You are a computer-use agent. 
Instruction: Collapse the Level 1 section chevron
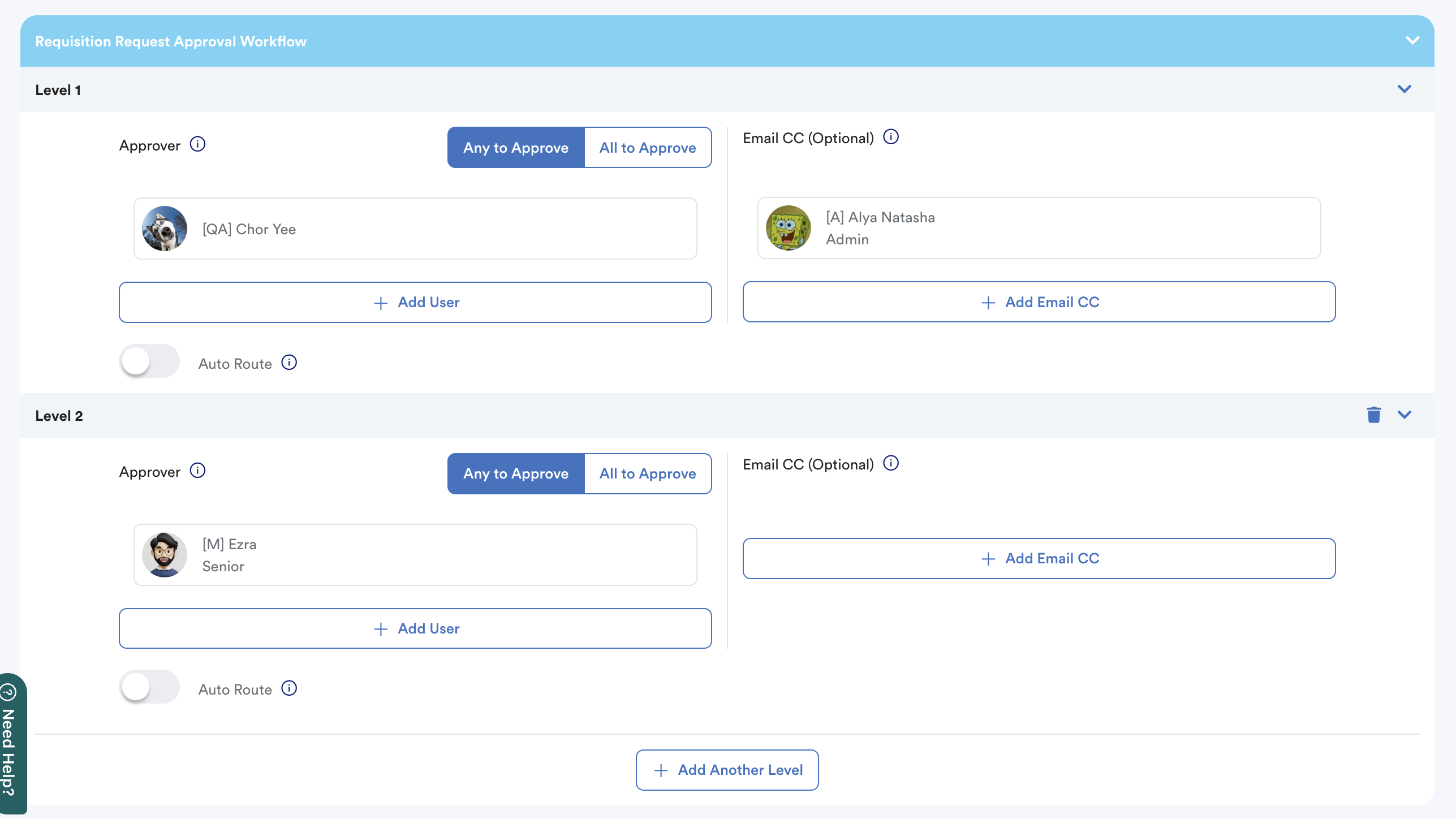[1405, 89]
